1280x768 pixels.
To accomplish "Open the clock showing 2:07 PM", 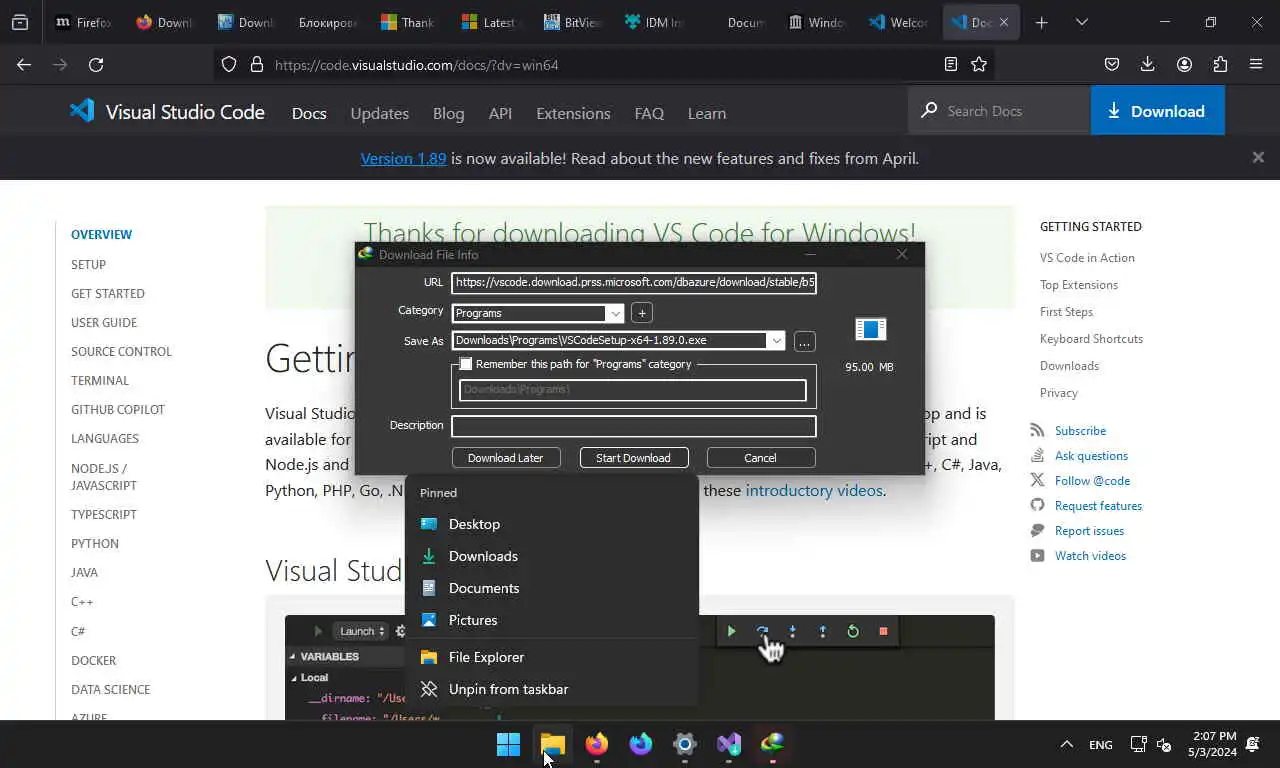I will coord(1213,744).
